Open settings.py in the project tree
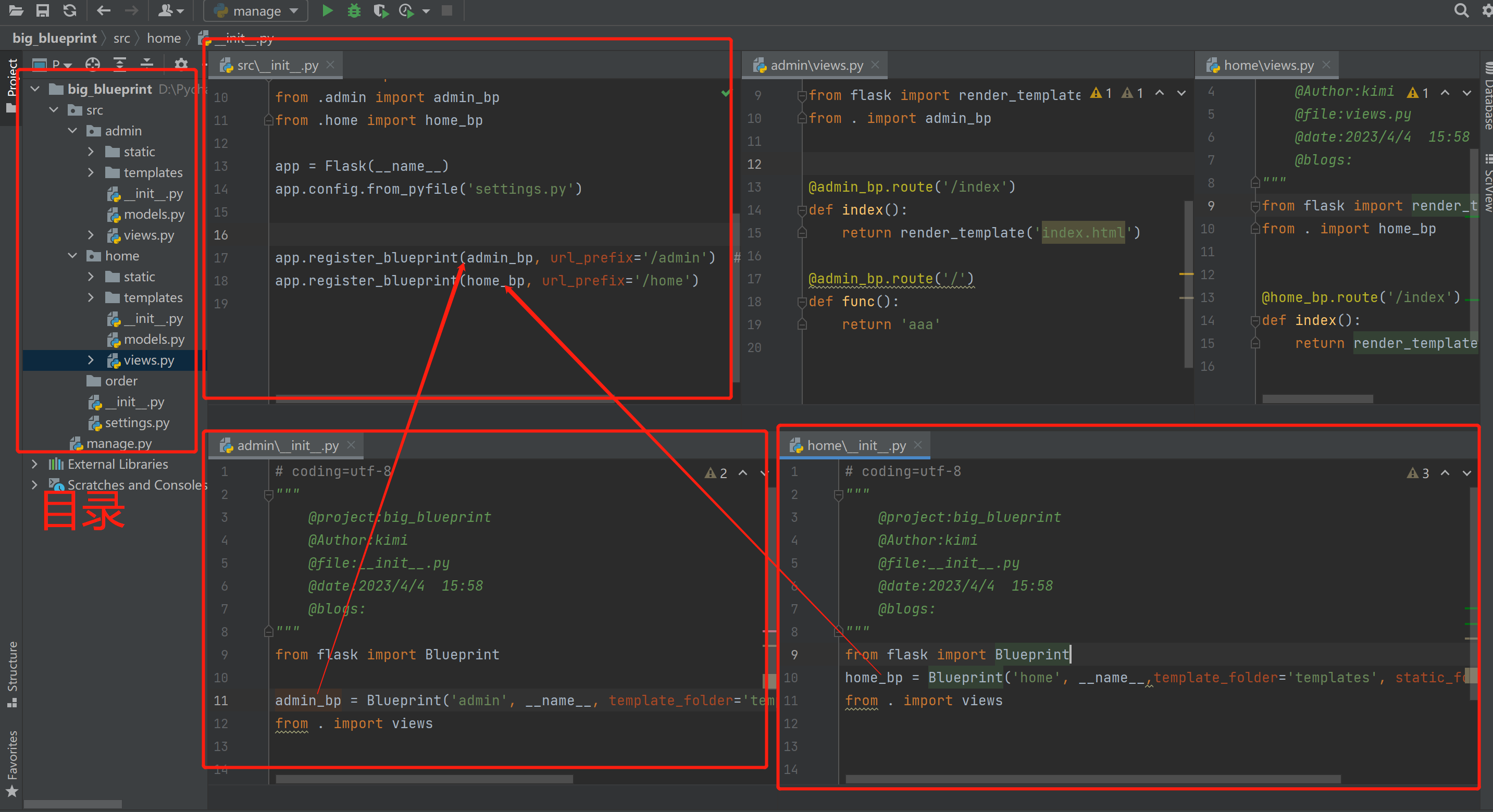The width and height of the screenshot is (1493, 812). 137,422
